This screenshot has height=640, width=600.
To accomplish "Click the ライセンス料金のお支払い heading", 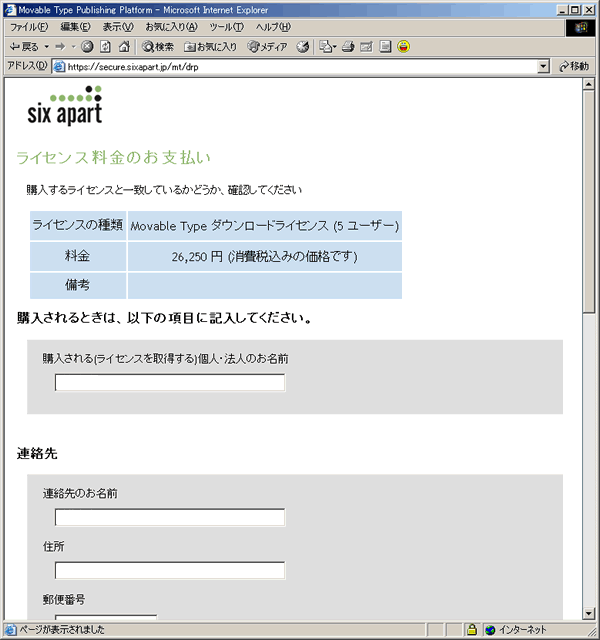I will (113, 158).
